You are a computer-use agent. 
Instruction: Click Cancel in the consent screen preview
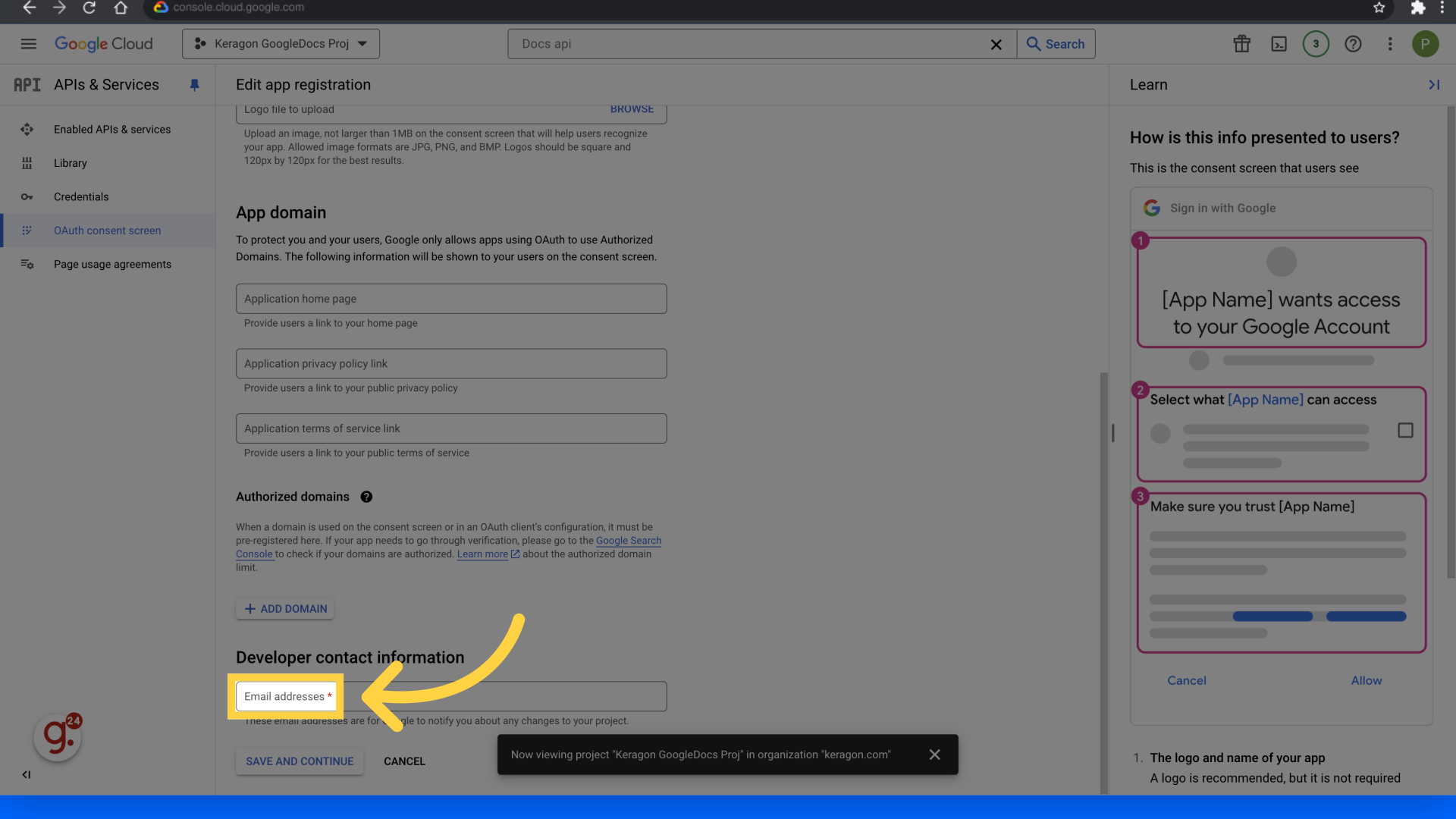[x=1187, y=681]
